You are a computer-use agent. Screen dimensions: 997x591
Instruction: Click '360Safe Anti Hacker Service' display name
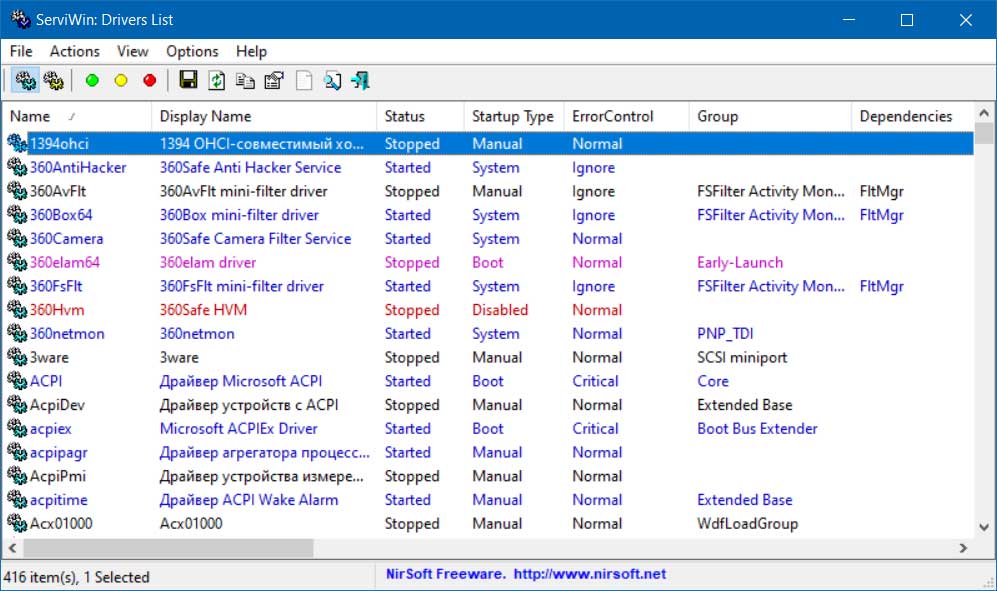pos(250,167)
